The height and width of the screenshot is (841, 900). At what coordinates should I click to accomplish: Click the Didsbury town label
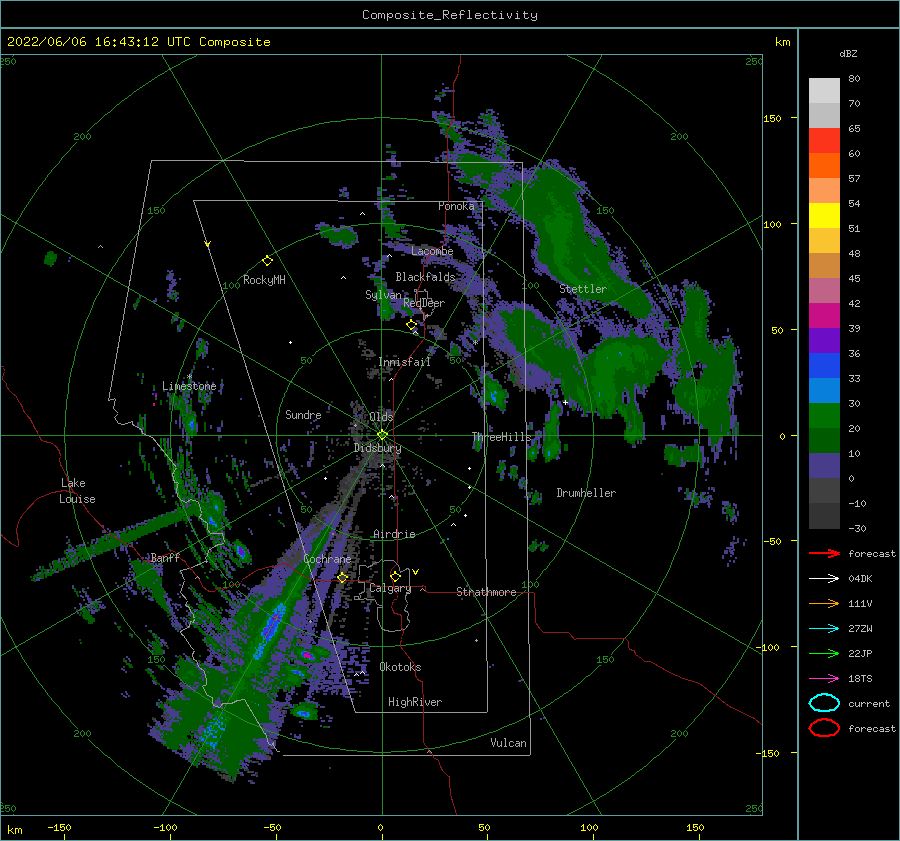pos(378,448)
